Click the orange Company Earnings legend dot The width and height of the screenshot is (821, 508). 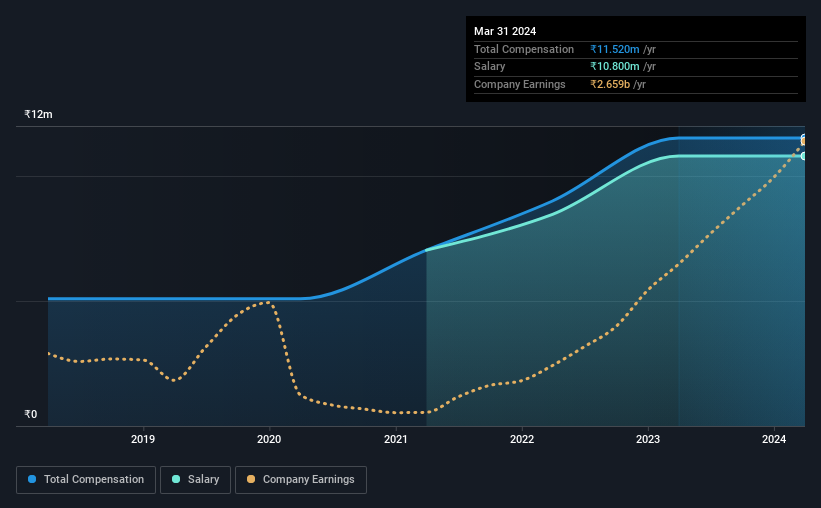251,479
